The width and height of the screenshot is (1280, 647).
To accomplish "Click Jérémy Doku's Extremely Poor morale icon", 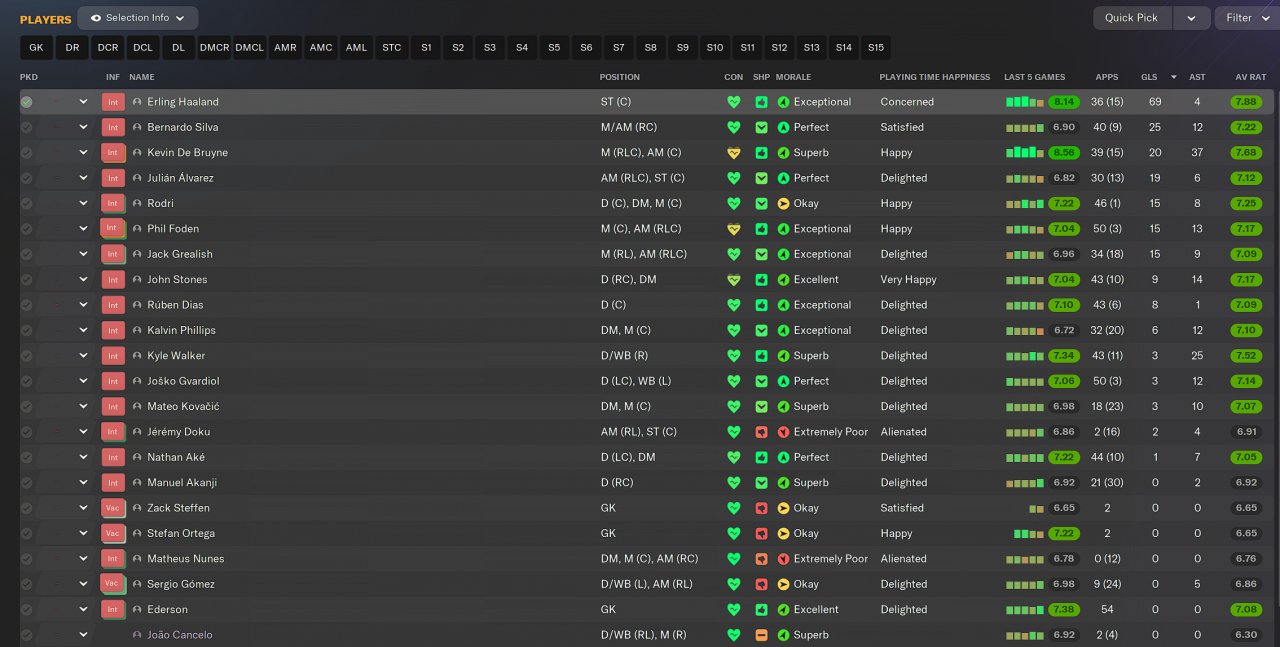I will click(784, 432).
